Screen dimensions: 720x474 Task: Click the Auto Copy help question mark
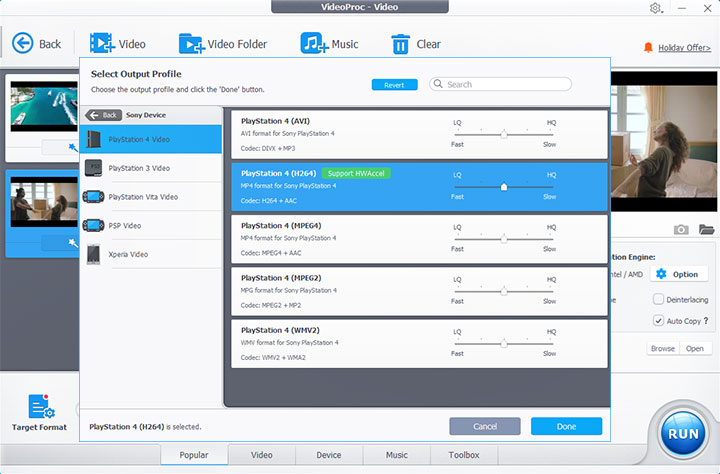tap(706, 321)
